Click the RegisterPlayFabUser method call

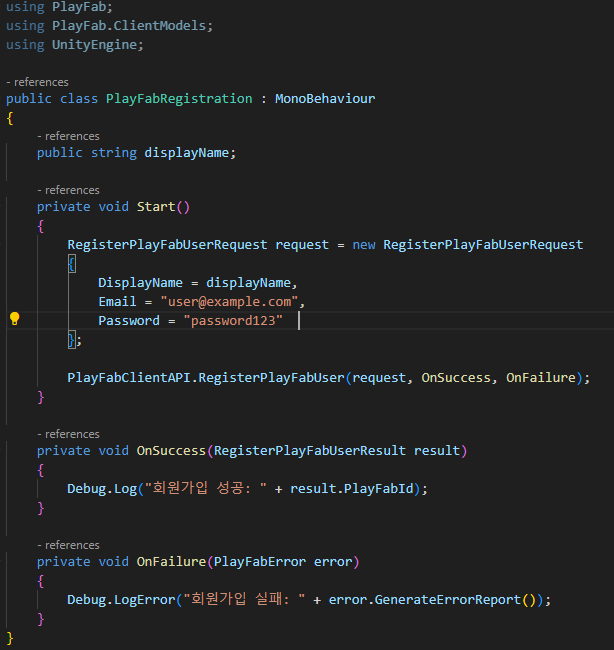[x=271, y=378]
